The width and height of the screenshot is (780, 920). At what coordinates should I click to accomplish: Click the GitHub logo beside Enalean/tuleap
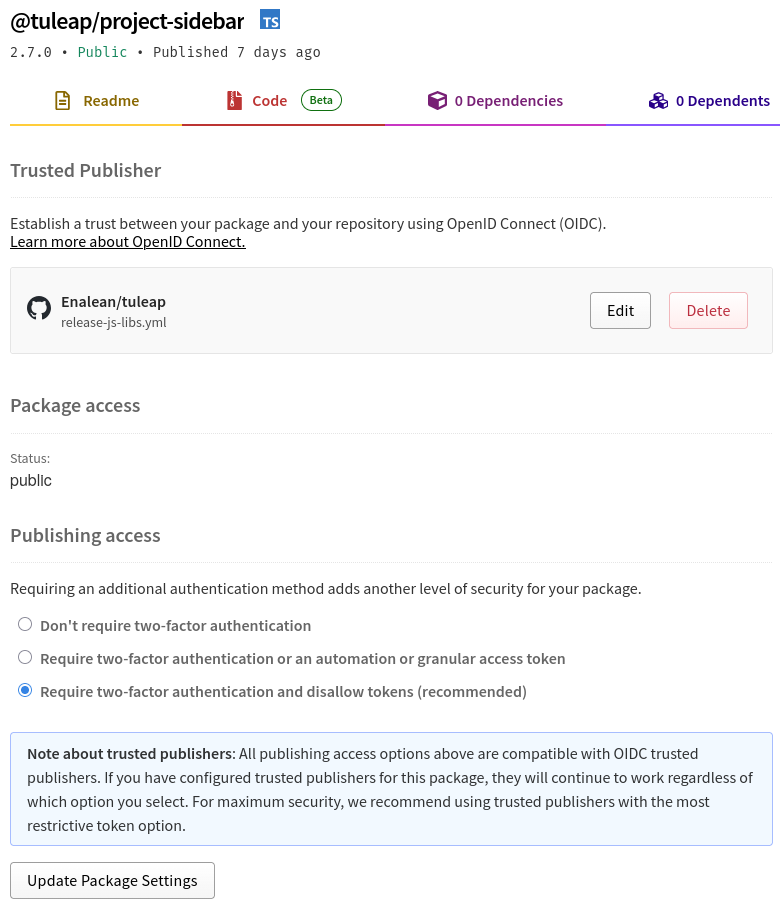click(39, 308)
